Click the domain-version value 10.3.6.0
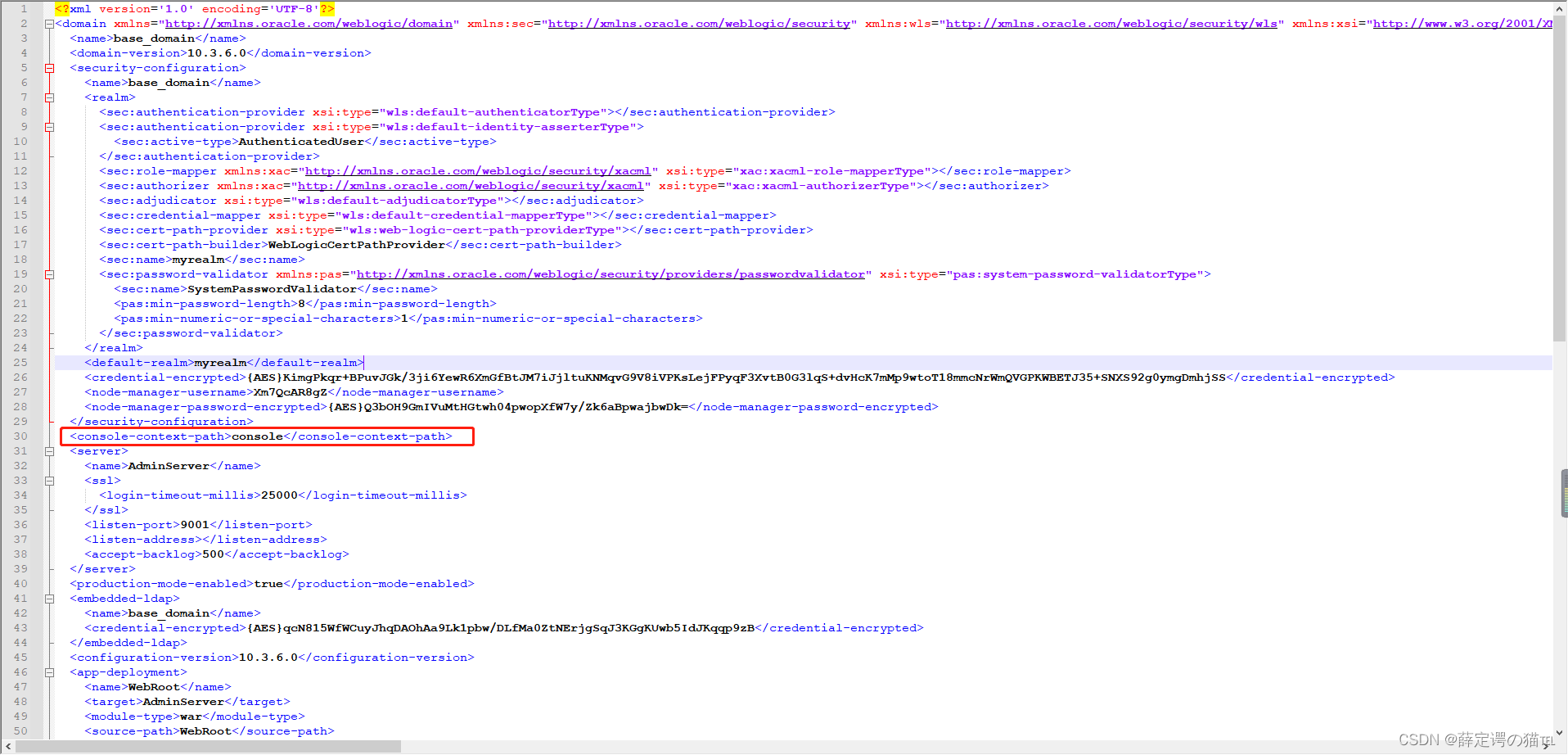Screen dimensions: 1568x755 (217, 53)
